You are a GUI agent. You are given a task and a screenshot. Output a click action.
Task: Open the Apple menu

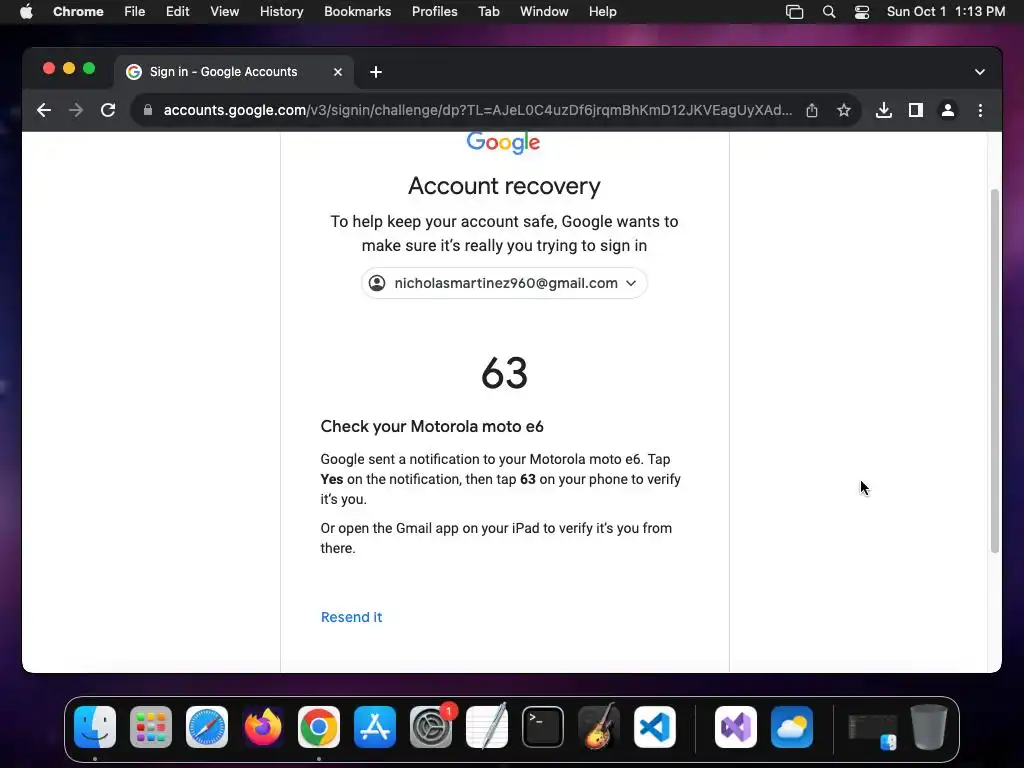coord(26,12)
